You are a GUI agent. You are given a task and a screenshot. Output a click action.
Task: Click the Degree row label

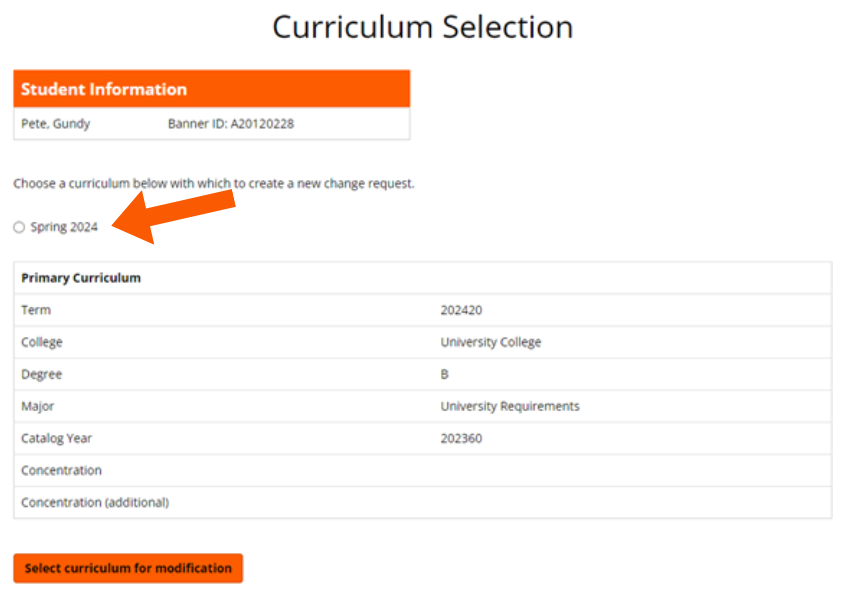41,374
